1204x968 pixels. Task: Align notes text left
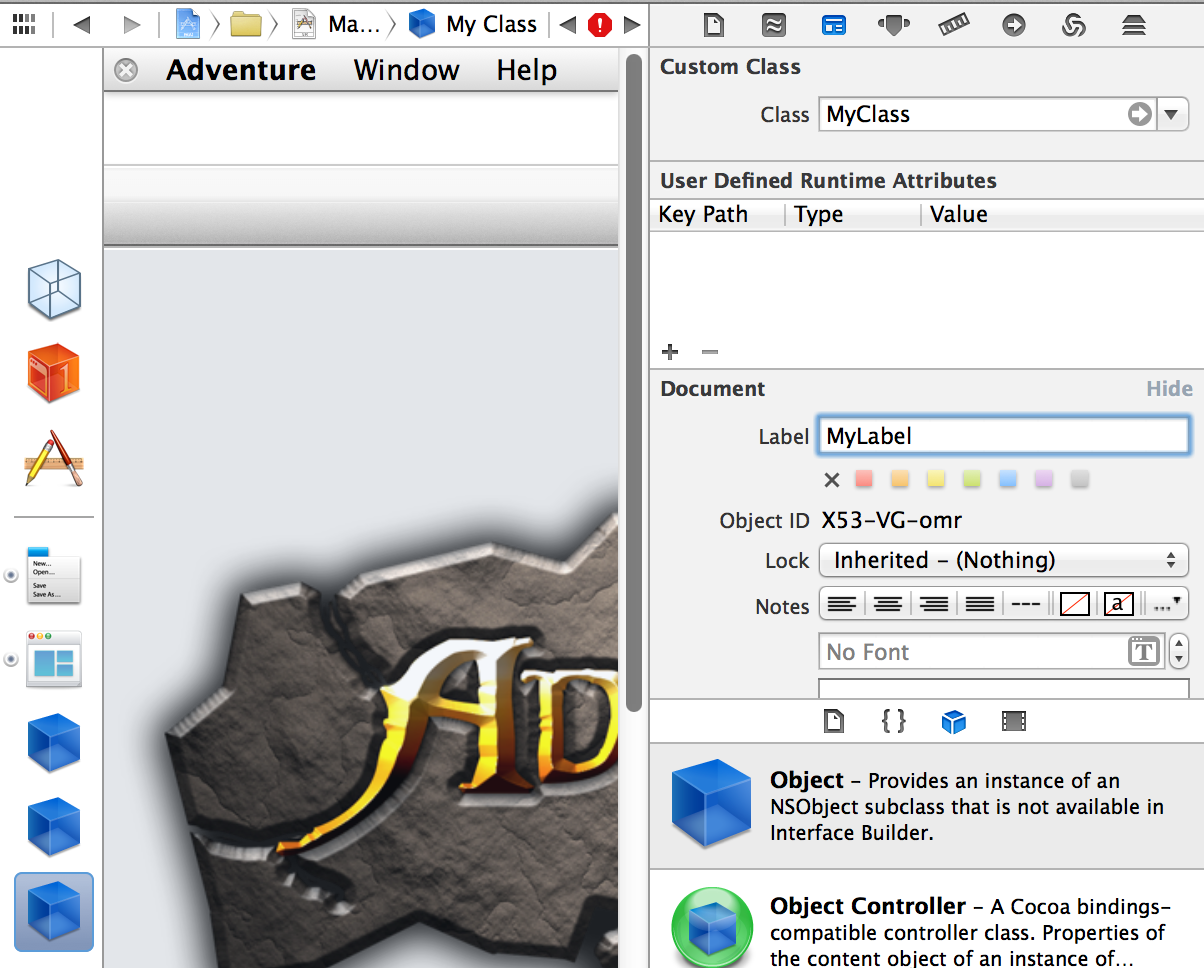[x=843, y=604]
